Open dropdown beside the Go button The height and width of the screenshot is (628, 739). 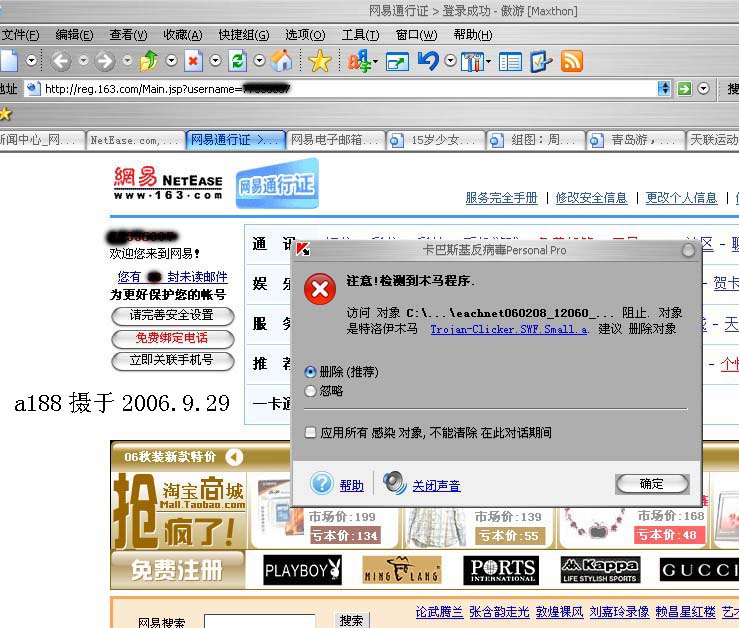703,88
